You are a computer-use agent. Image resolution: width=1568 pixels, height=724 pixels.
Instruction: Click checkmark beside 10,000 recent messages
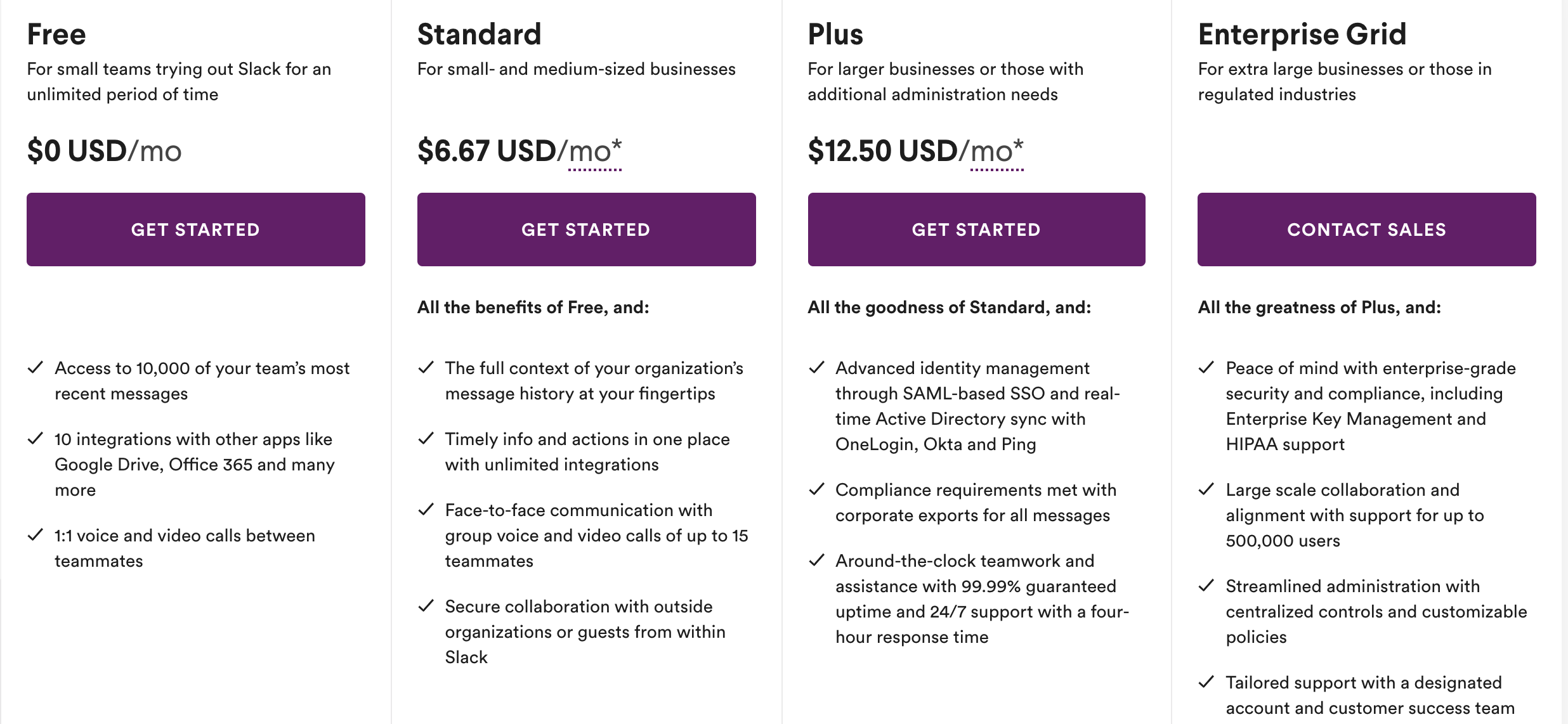coord(36,367)
